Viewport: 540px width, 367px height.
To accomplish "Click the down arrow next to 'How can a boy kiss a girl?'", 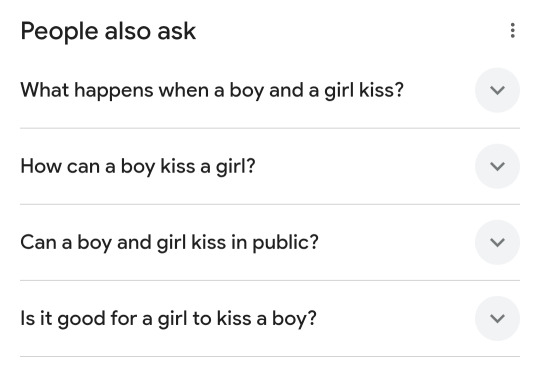I will [497, 166].
